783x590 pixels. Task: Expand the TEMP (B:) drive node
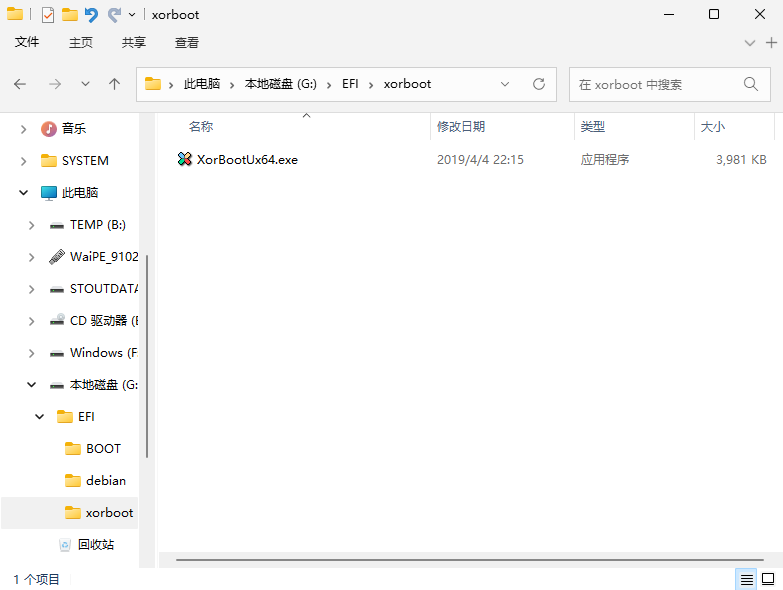point(31,225)
